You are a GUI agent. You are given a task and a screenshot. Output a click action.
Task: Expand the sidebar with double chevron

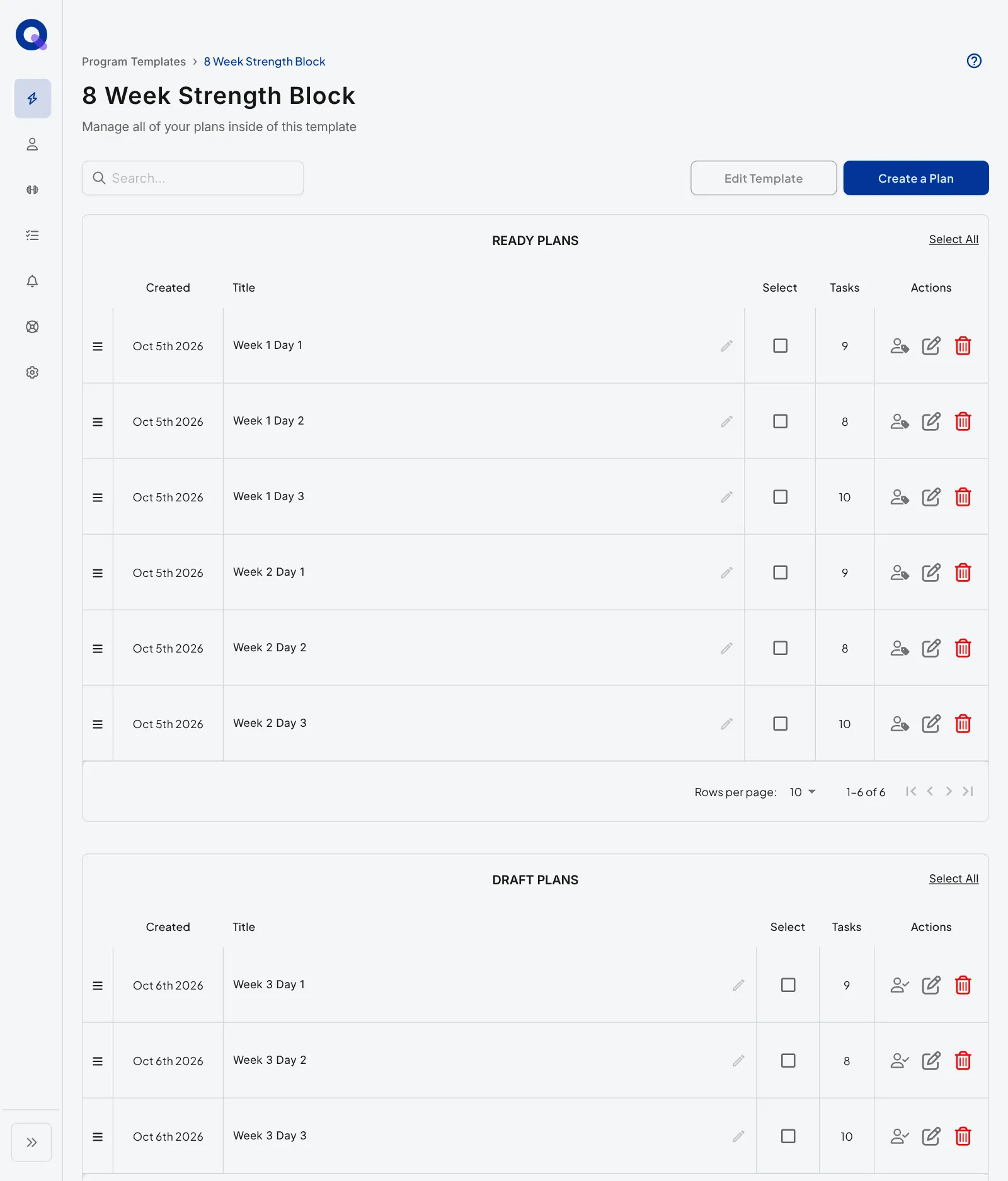(31, 1142)
